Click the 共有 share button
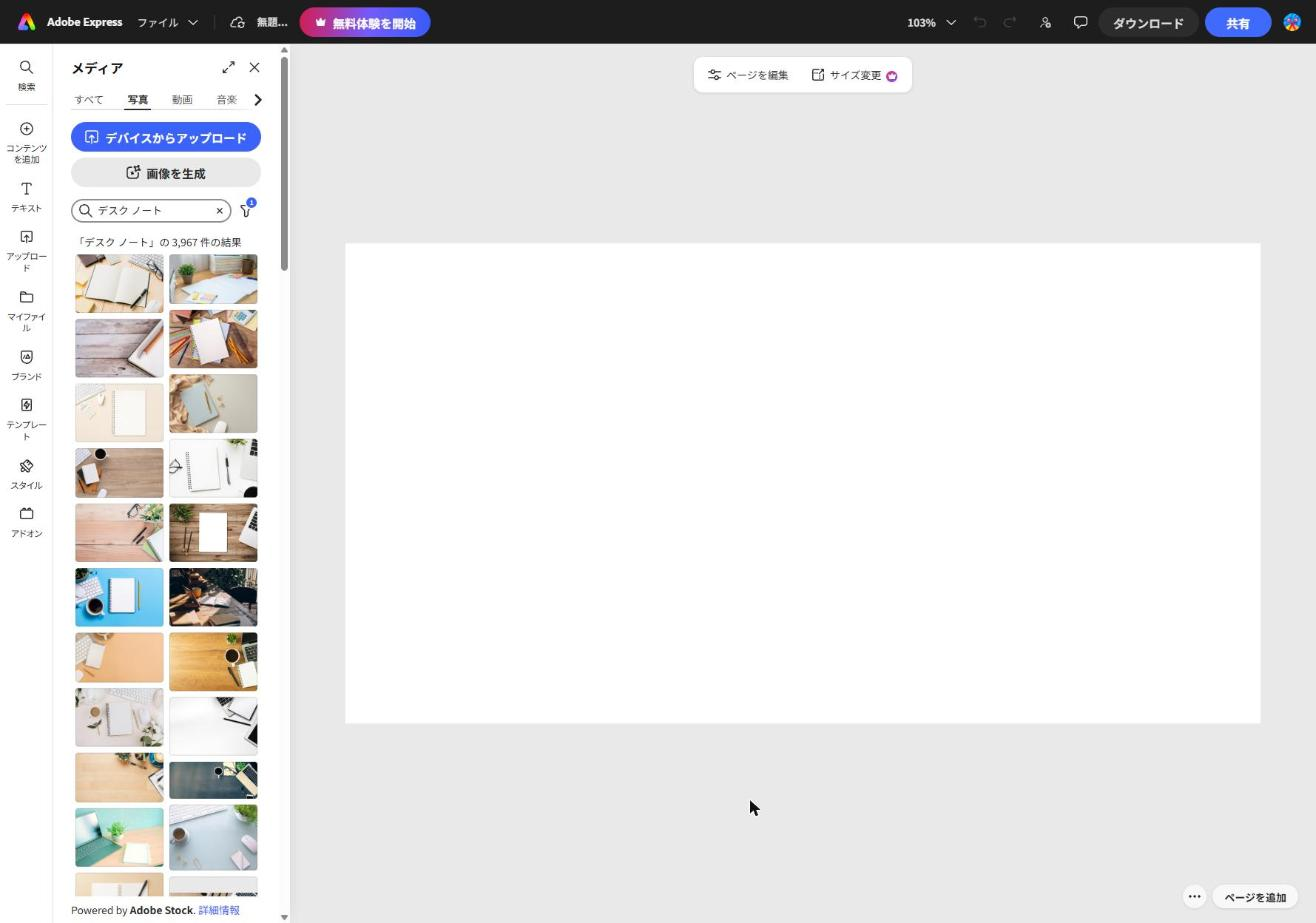 point(1238,22)
